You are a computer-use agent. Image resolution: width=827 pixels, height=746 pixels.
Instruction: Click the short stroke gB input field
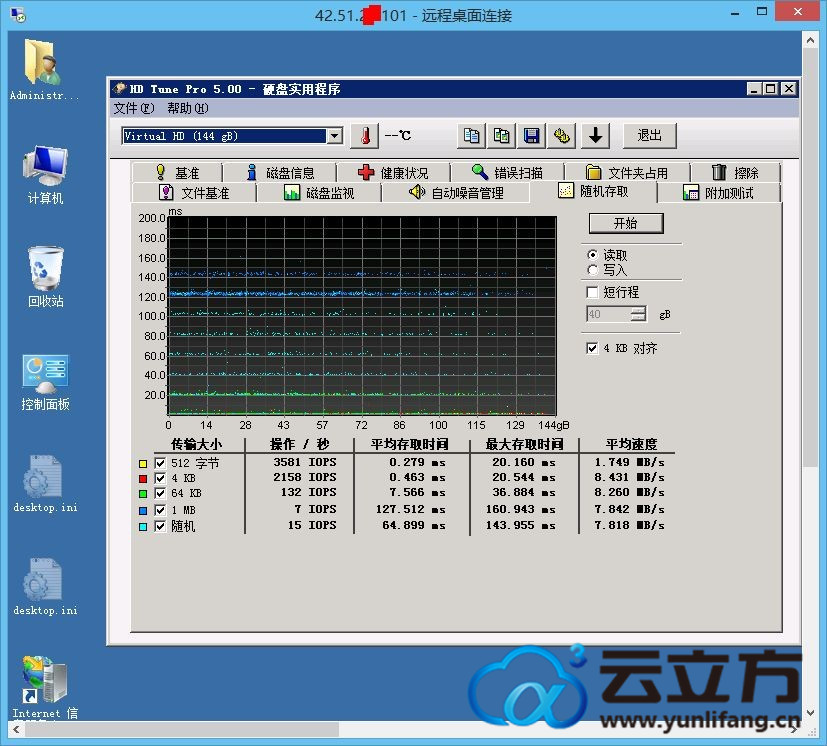tap(608, 314)
